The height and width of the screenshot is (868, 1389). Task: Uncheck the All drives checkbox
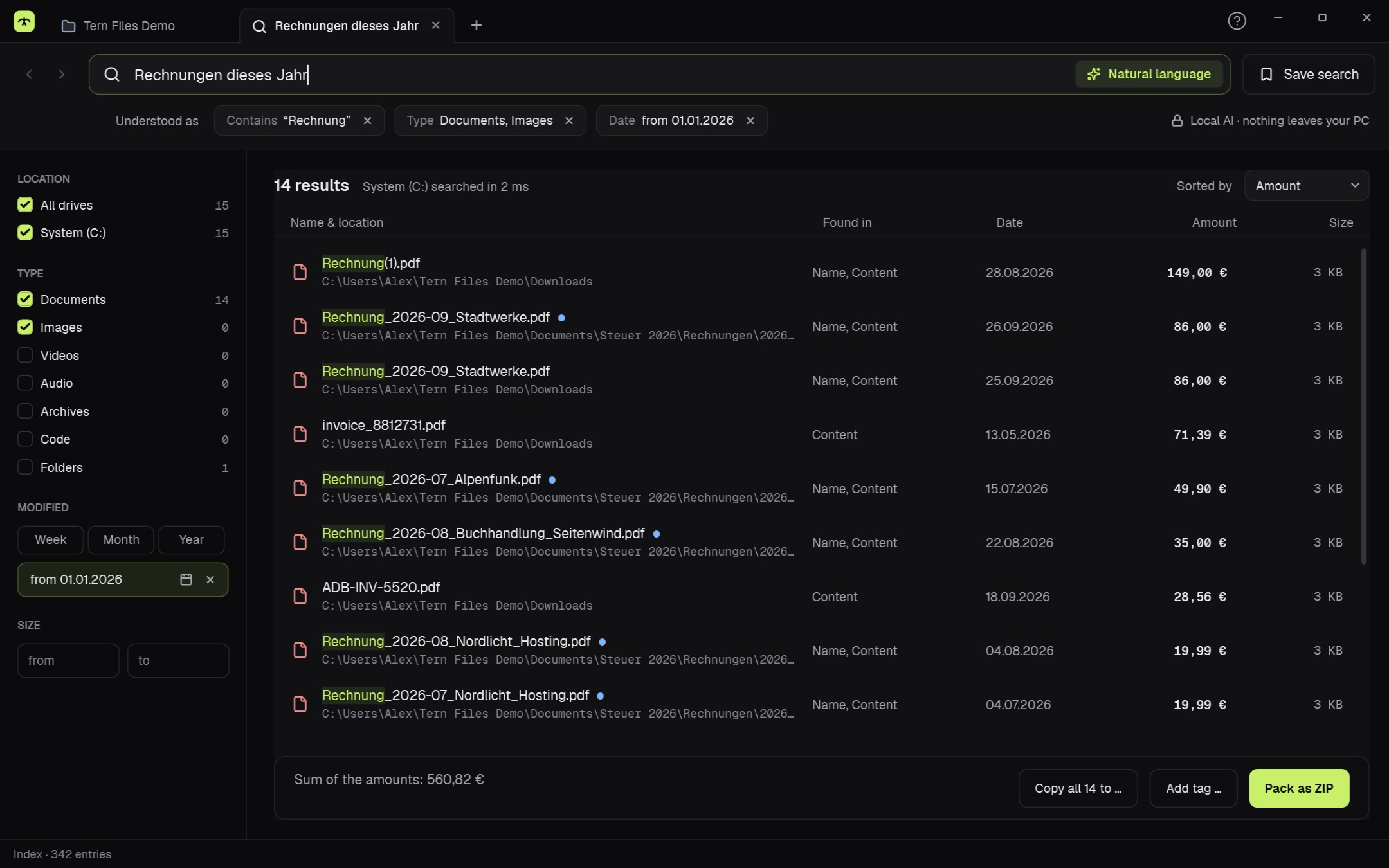(25, 204)
